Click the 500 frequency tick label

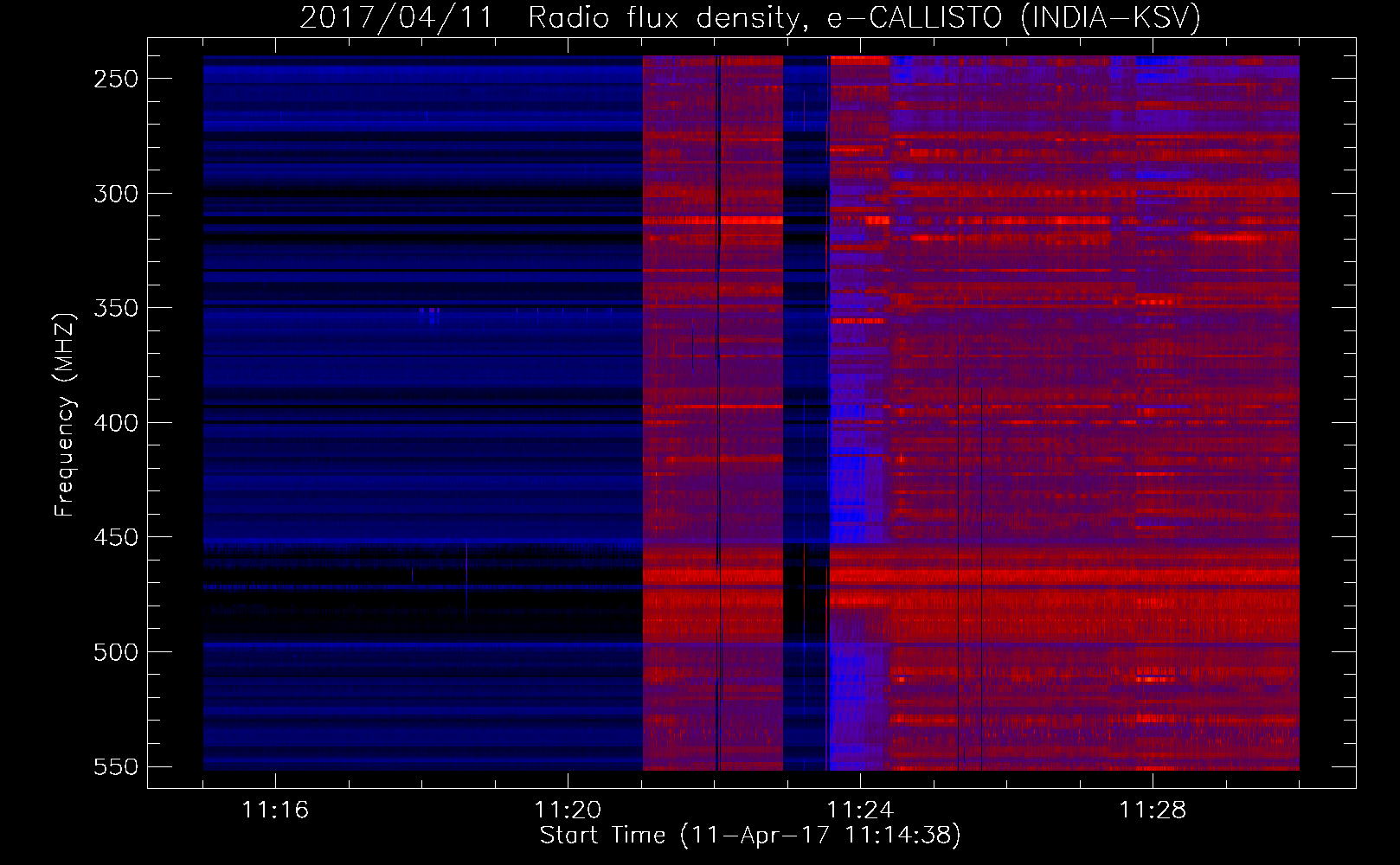[115, 652]
